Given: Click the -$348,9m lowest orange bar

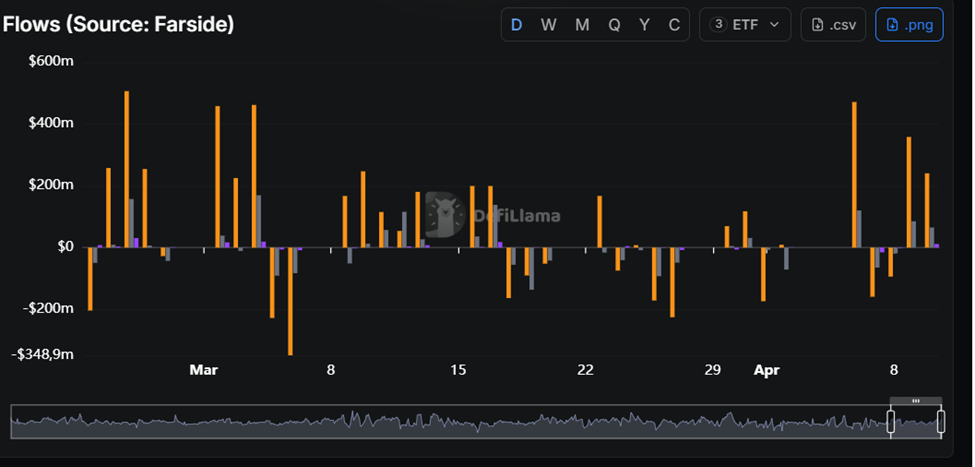Looking at the screenshot, I should (x=290, y=301).
